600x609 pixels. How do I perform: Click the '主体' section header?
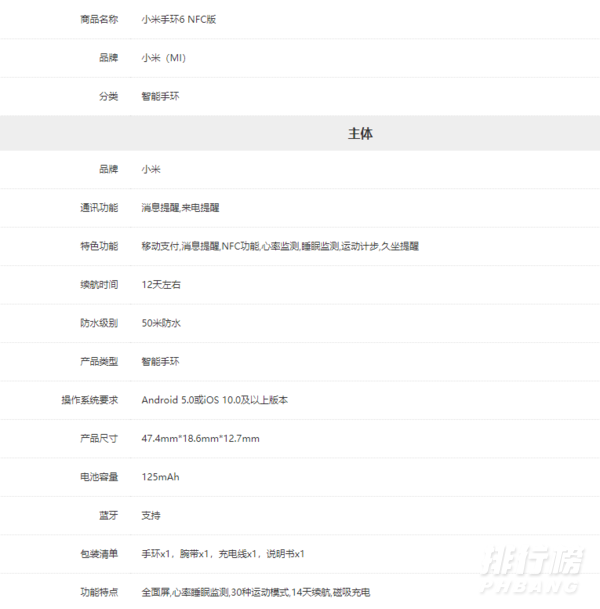[360, 133]
